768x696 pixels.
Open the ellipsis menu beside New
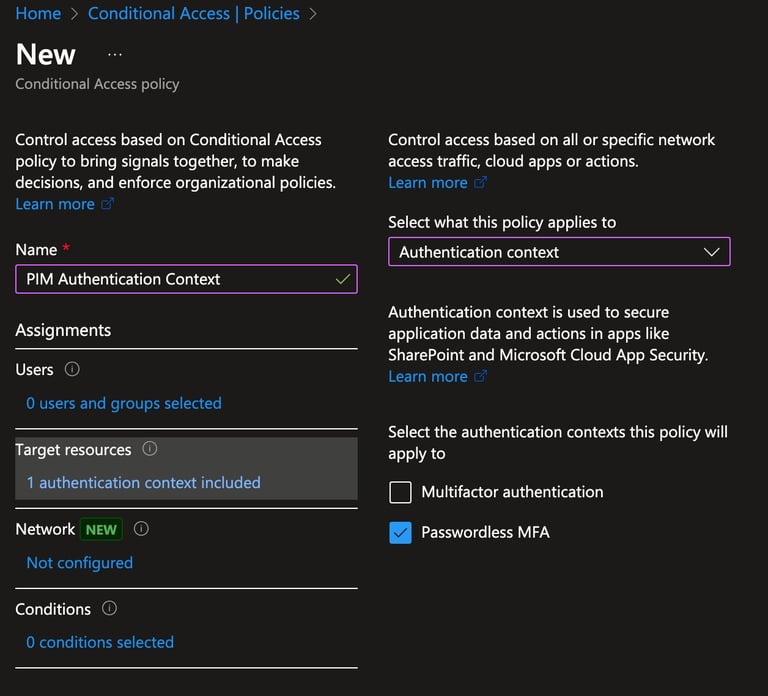click(115, 55)
